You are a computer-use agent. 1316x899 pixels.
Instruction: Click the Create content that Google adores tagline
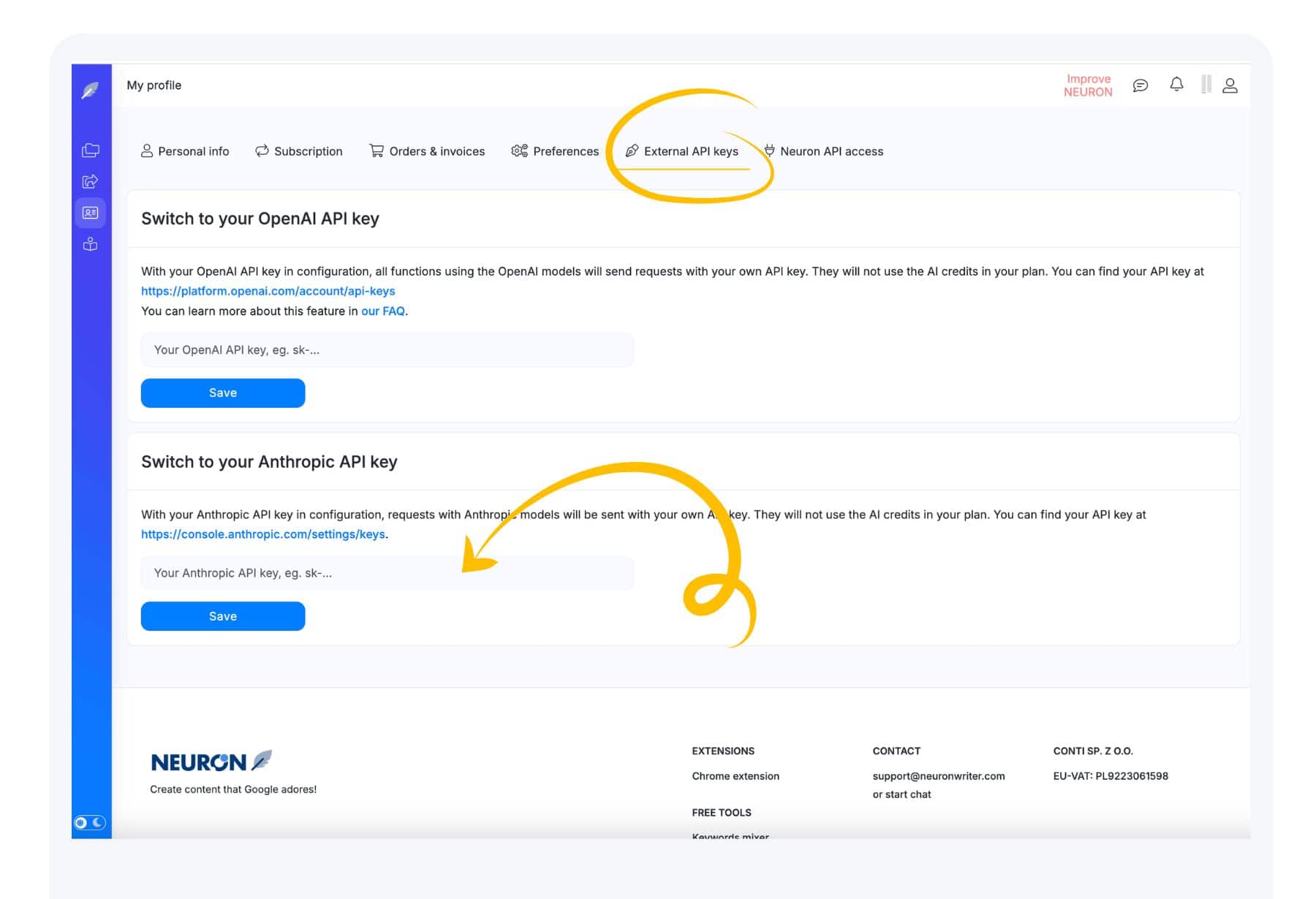tap(233, 789)
